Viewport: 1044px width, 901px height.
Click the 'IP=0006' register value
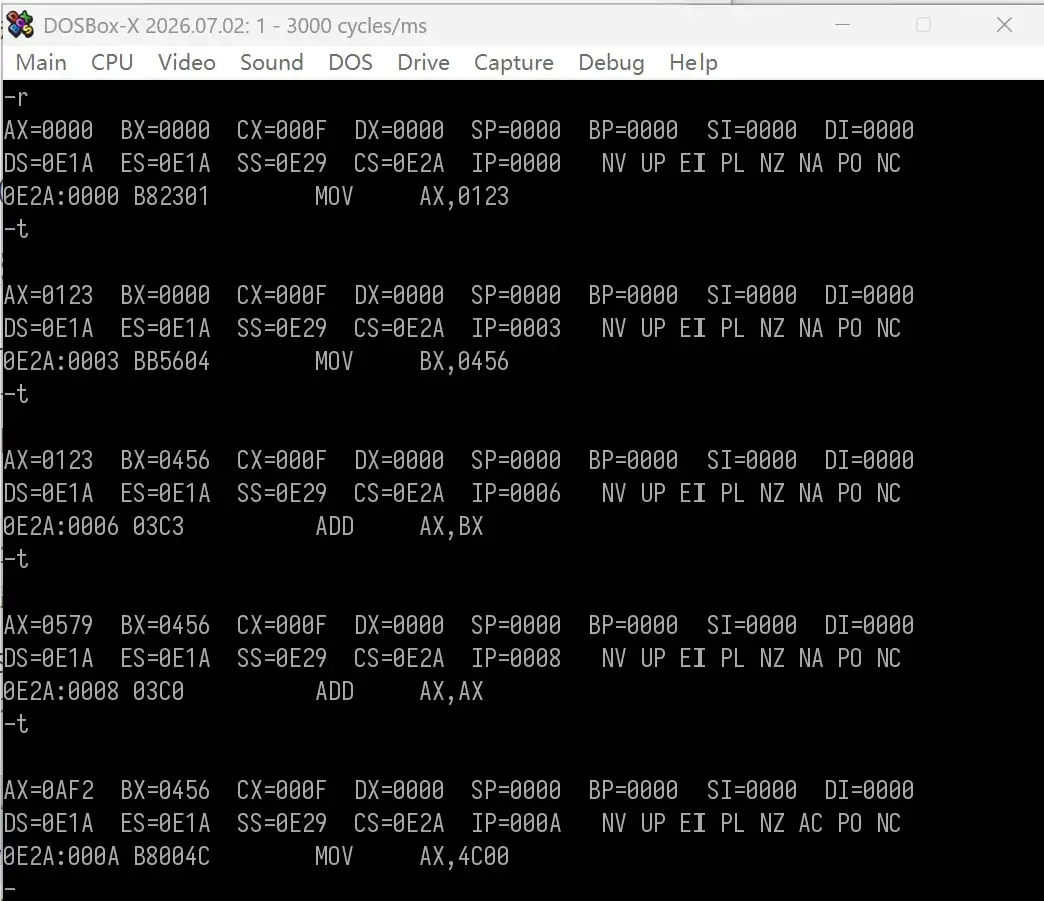tap(516, 493)
